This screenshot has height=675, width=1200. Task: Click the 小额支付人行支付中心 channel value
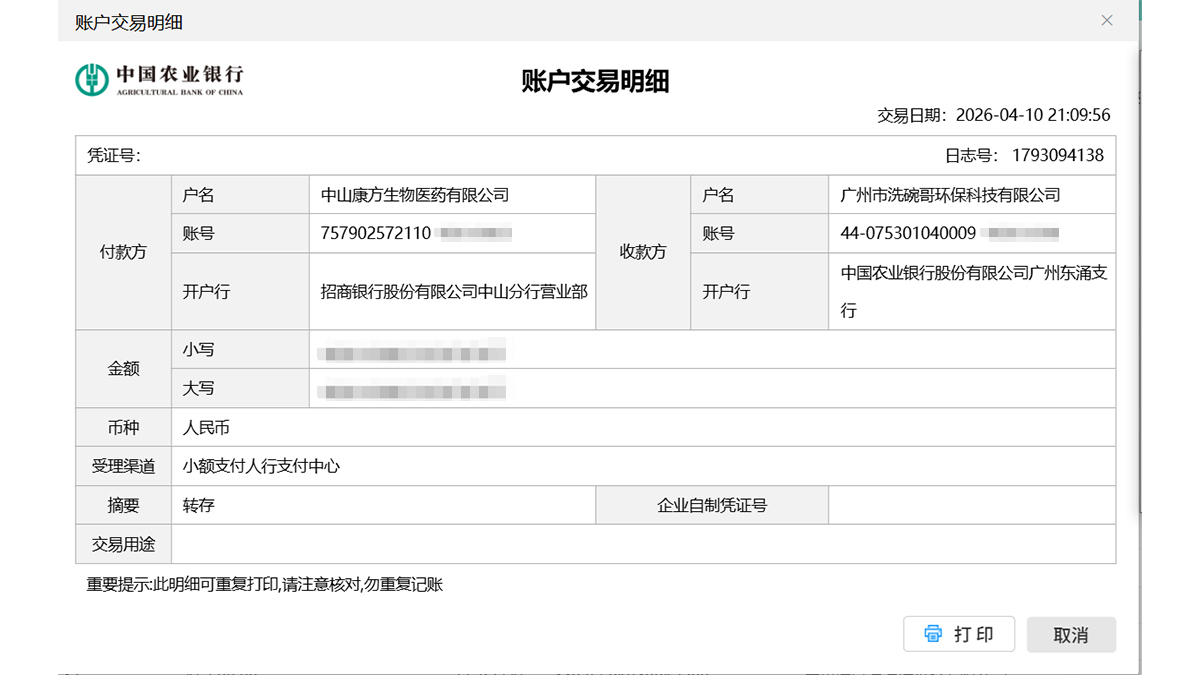(261, 466)
